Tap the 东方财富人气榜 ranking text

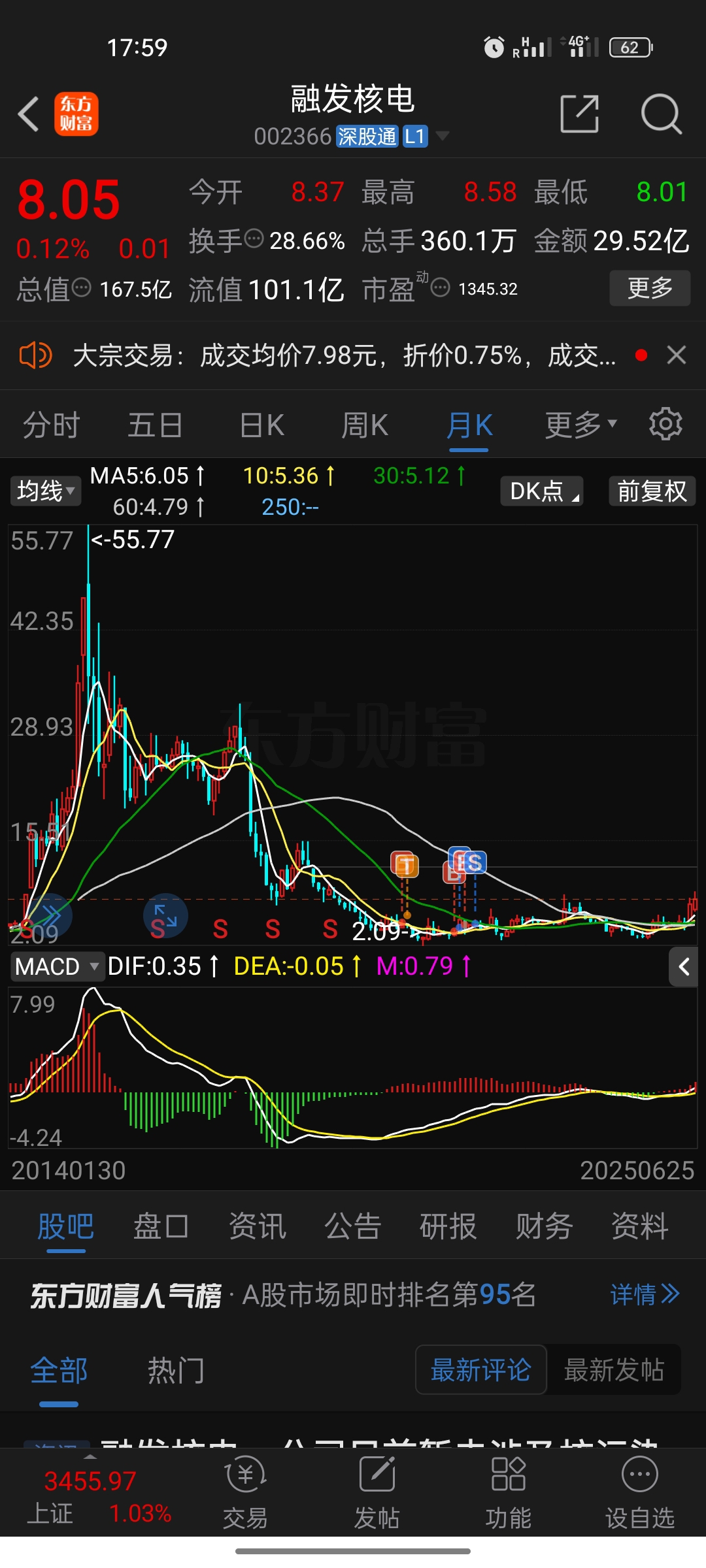point(126,1296)
